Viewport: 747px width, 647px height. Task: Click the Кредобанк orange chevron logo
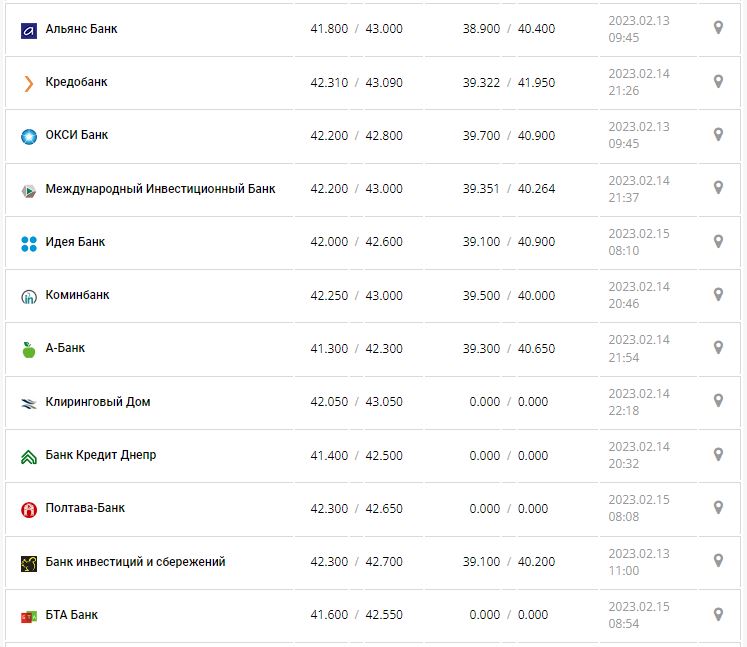pyautogui.click(x=28, y=83)
